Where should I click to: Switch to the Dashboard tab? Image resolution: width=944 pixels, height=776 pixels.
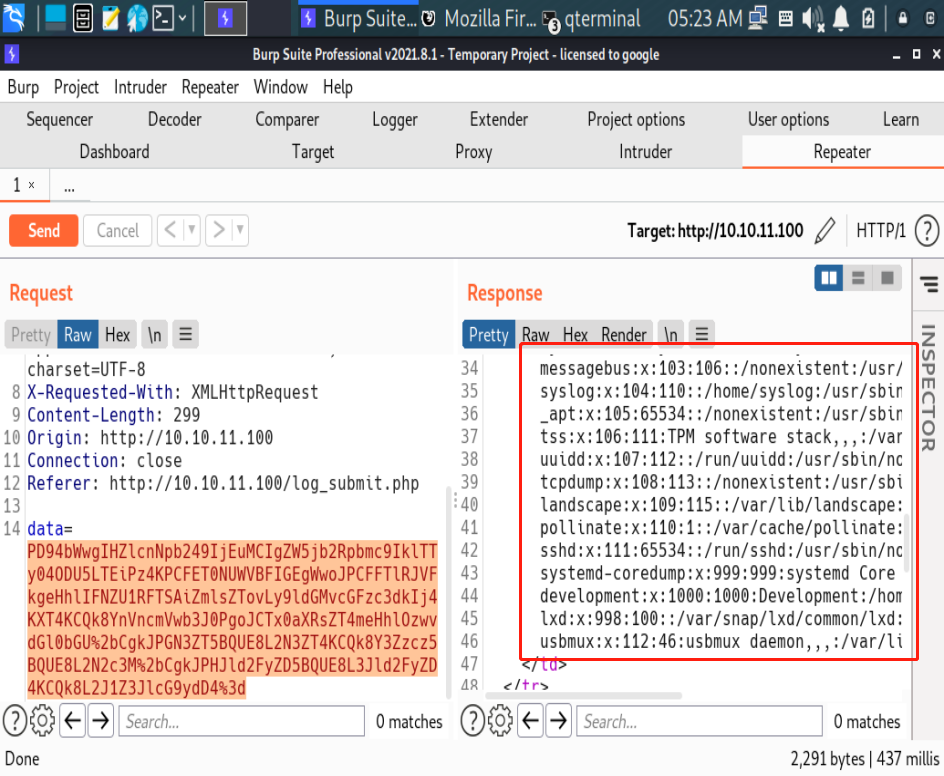[114, 152]
